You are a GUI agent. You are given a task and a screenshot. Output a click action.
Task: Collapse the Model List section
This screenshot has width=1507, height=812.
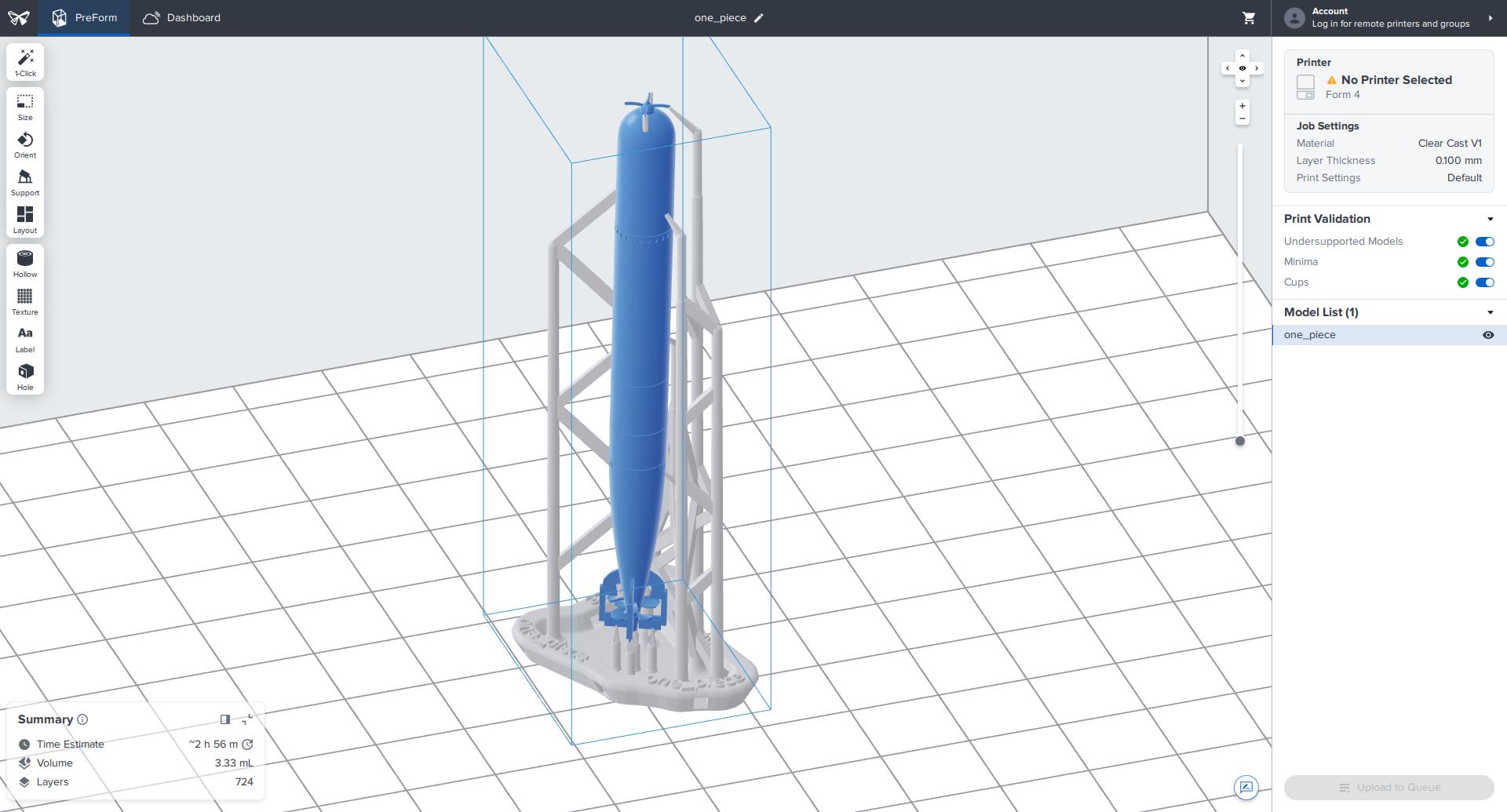click(1490, 312)
